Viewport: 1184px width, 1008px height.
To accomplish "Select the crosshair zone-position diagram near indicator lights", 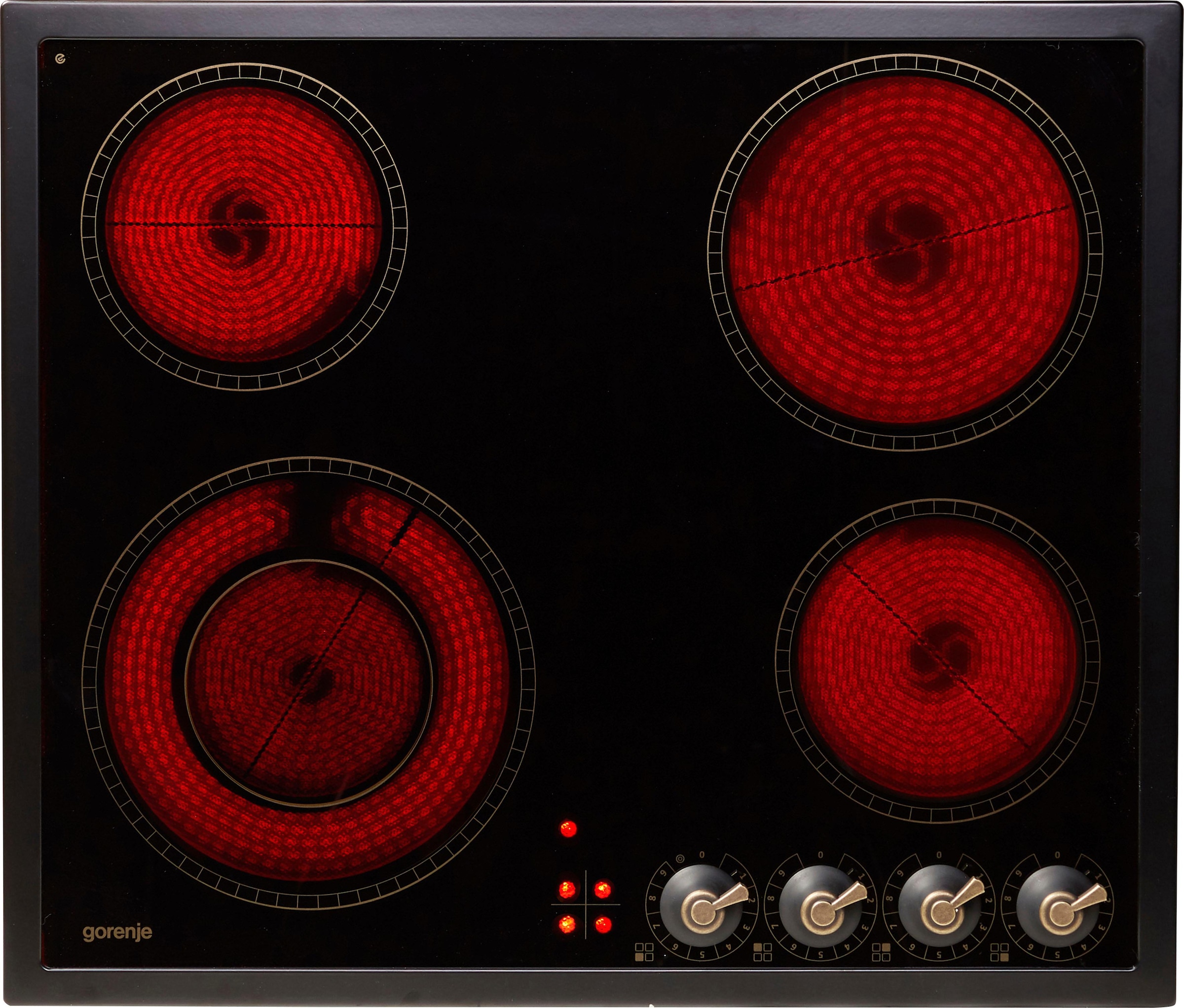I will click(586, 904).
